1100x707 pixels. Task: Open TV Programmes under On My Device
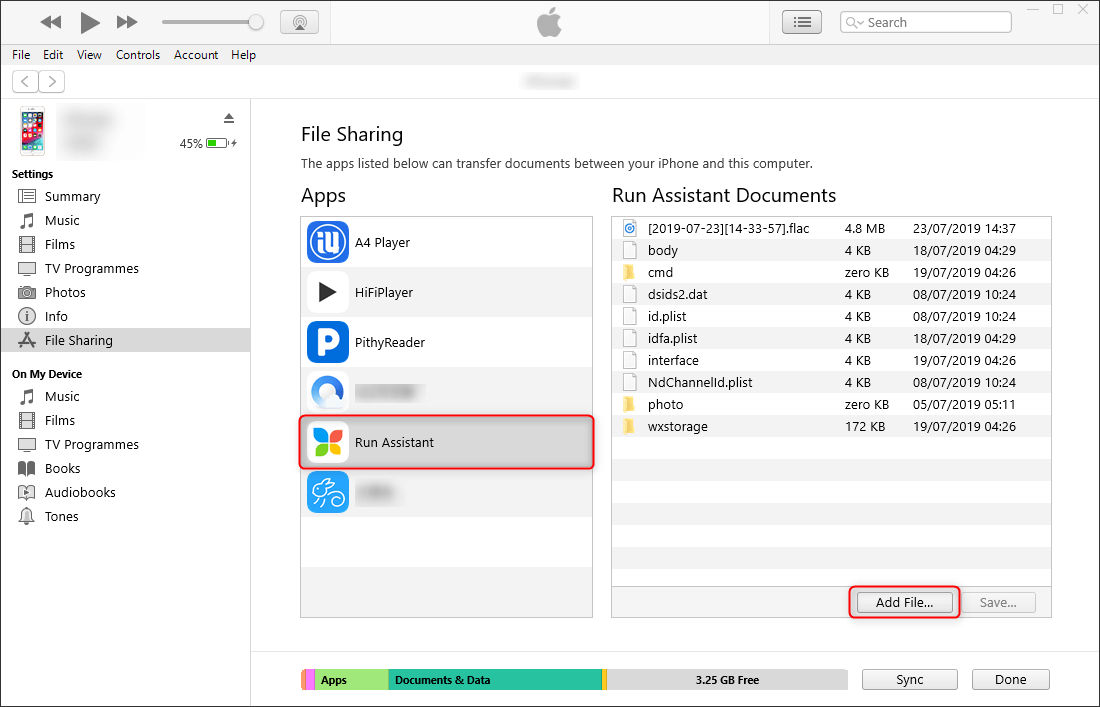[125, 444]
